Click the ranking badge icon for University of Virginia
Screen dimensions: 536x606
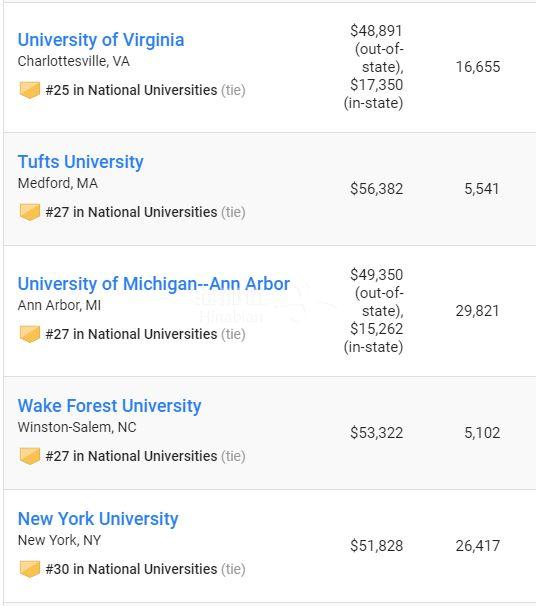tap(30, 90)
